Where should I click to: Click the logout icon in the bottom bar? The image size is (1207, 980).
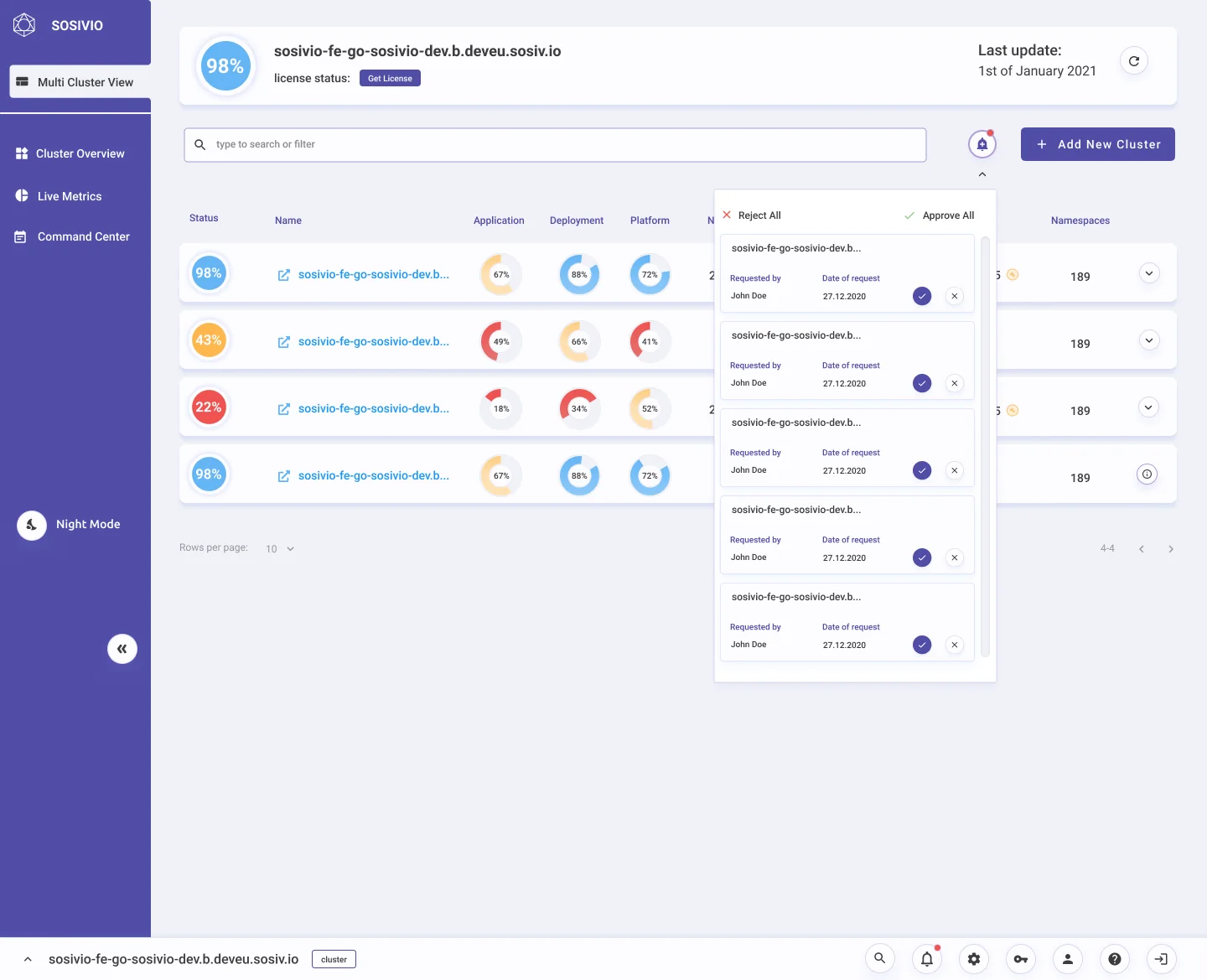click(x=1162, y=958)
